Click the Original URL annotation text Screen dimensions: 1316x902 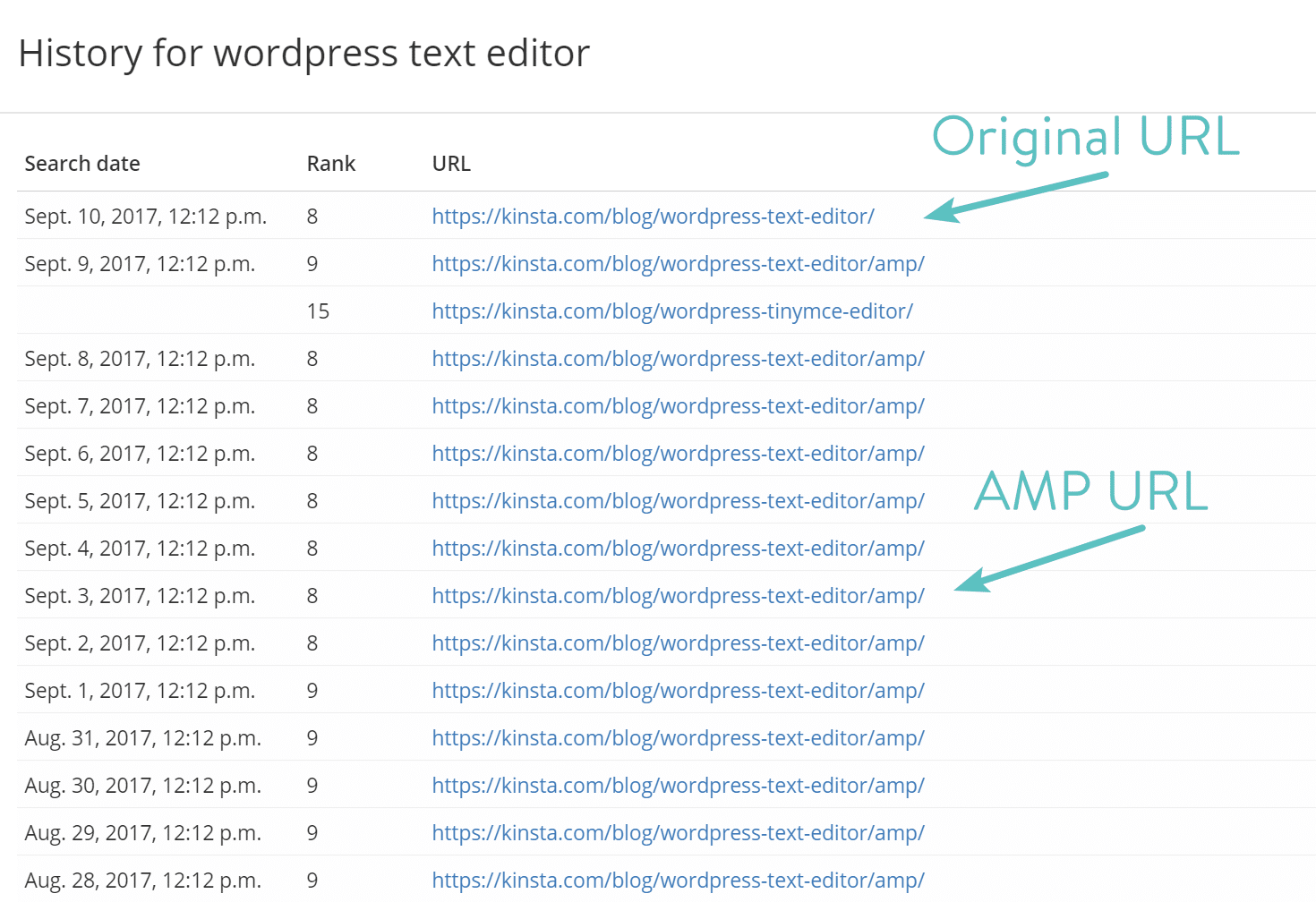pos(1084,137)
